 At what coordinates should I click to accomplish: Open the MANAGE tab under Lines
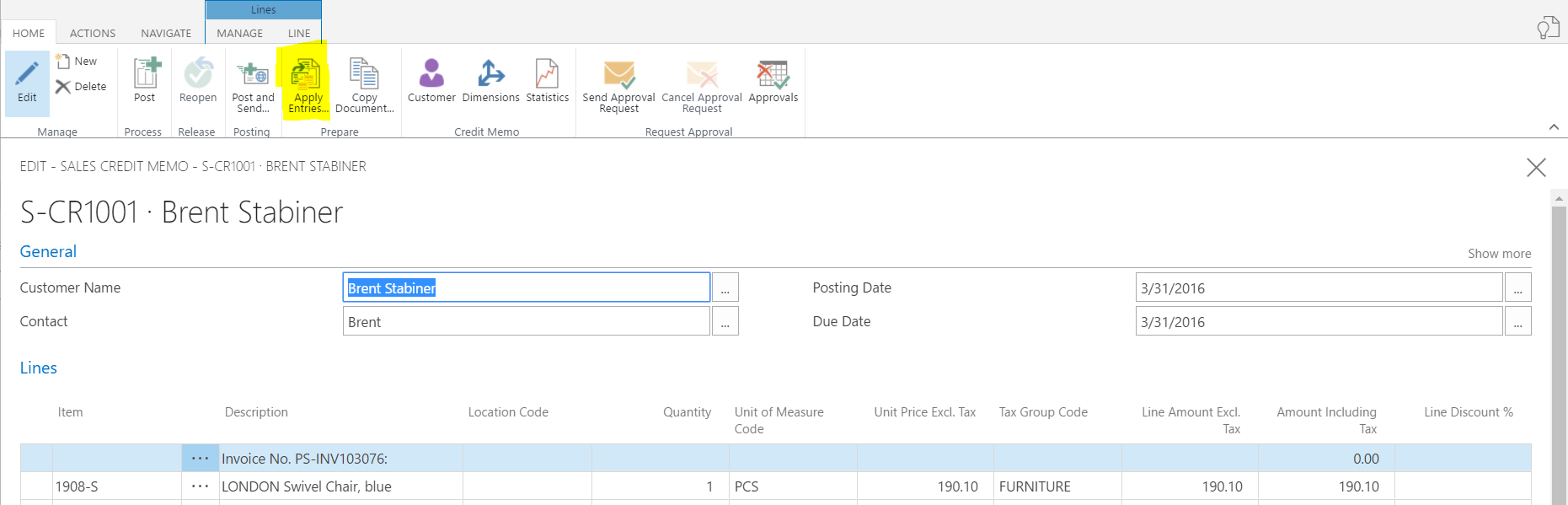pyautogui.click(x=240, y=33)
